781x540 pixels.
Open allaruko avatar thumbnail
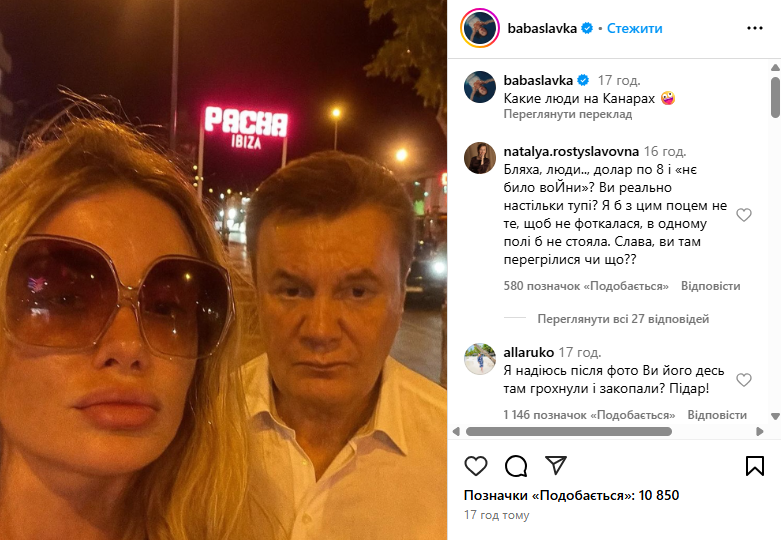coord(480,359)
